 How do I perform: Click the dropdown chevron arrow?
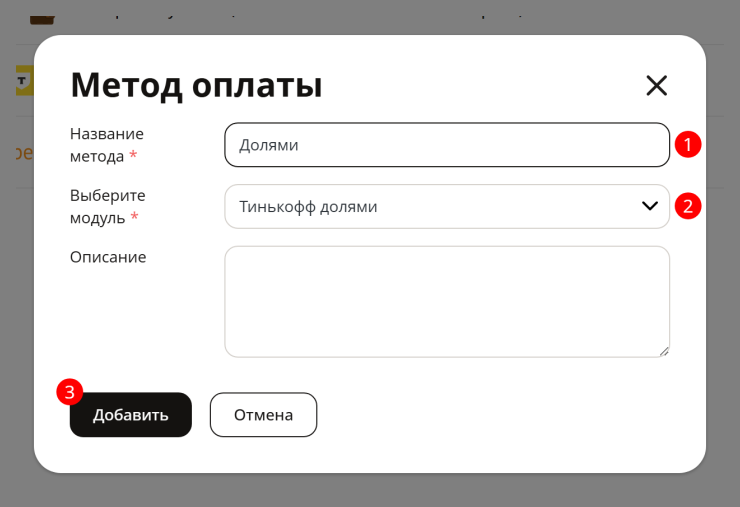pyautogui.click(x=650, y=206)
